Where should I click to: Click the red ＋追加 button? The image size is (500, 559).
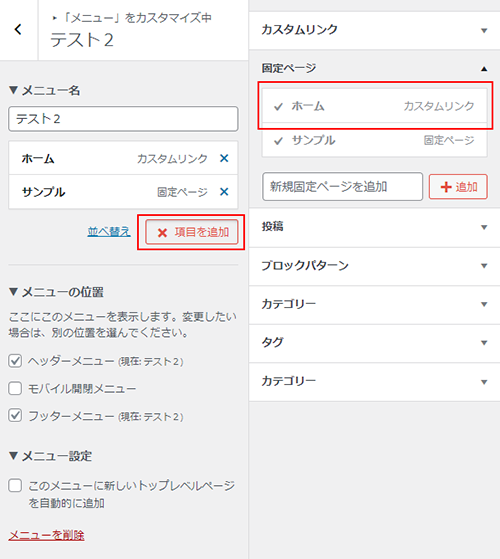pos(458,187)
